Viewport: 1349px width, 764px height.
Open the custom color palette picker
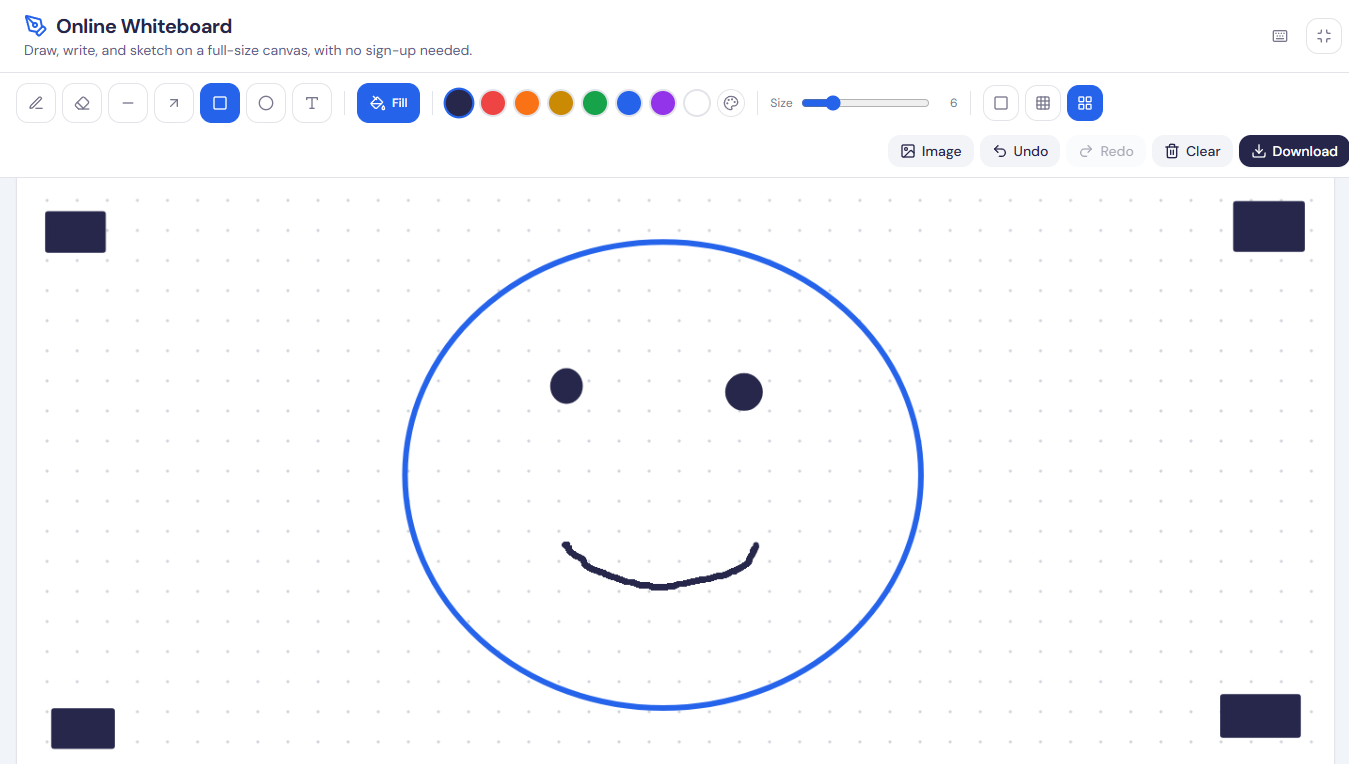click(731, 103)
